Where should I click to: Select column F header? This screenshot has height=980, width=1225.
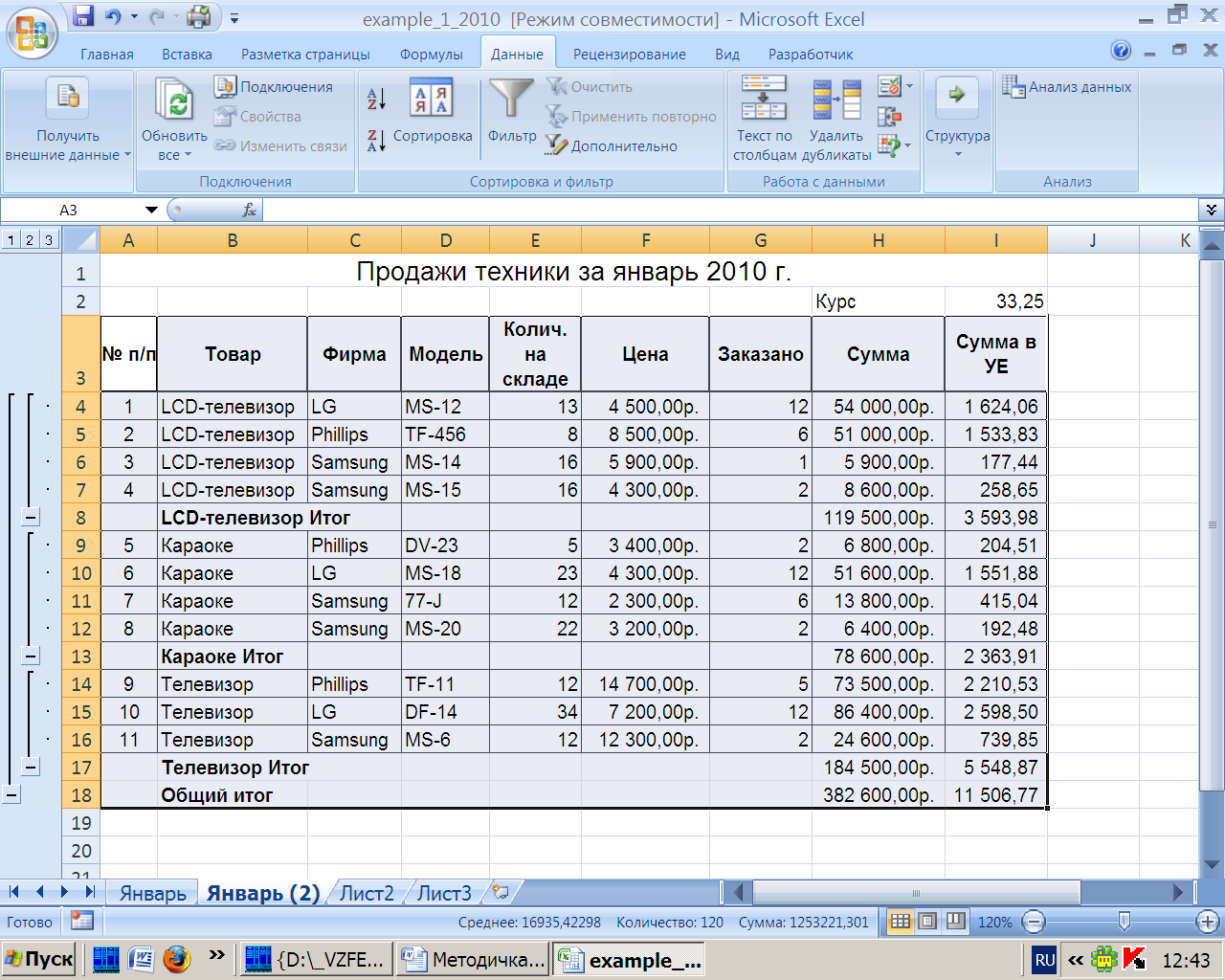tap(645, 240)
